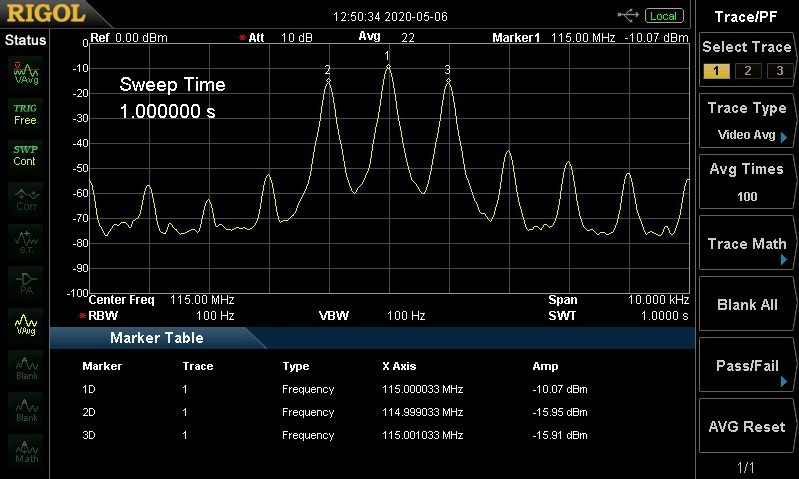Click the Corr correction status icon
Image resolution: width=799 pixels, height=479 pixels.
(26, 199)
